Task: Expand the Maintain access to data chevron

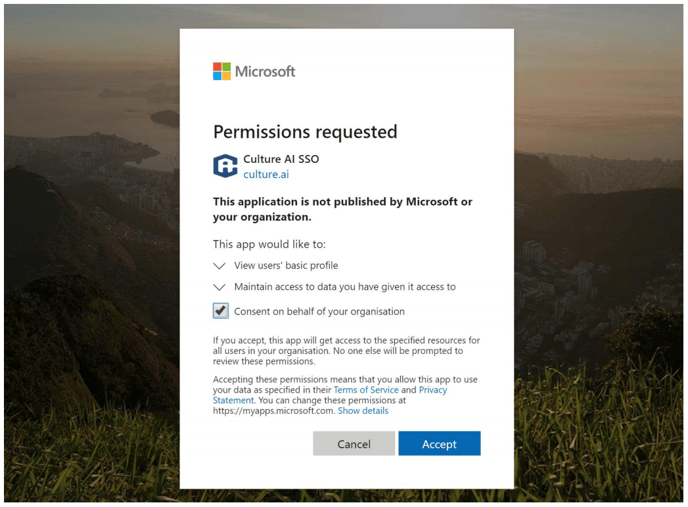Action: pos(219,287)
